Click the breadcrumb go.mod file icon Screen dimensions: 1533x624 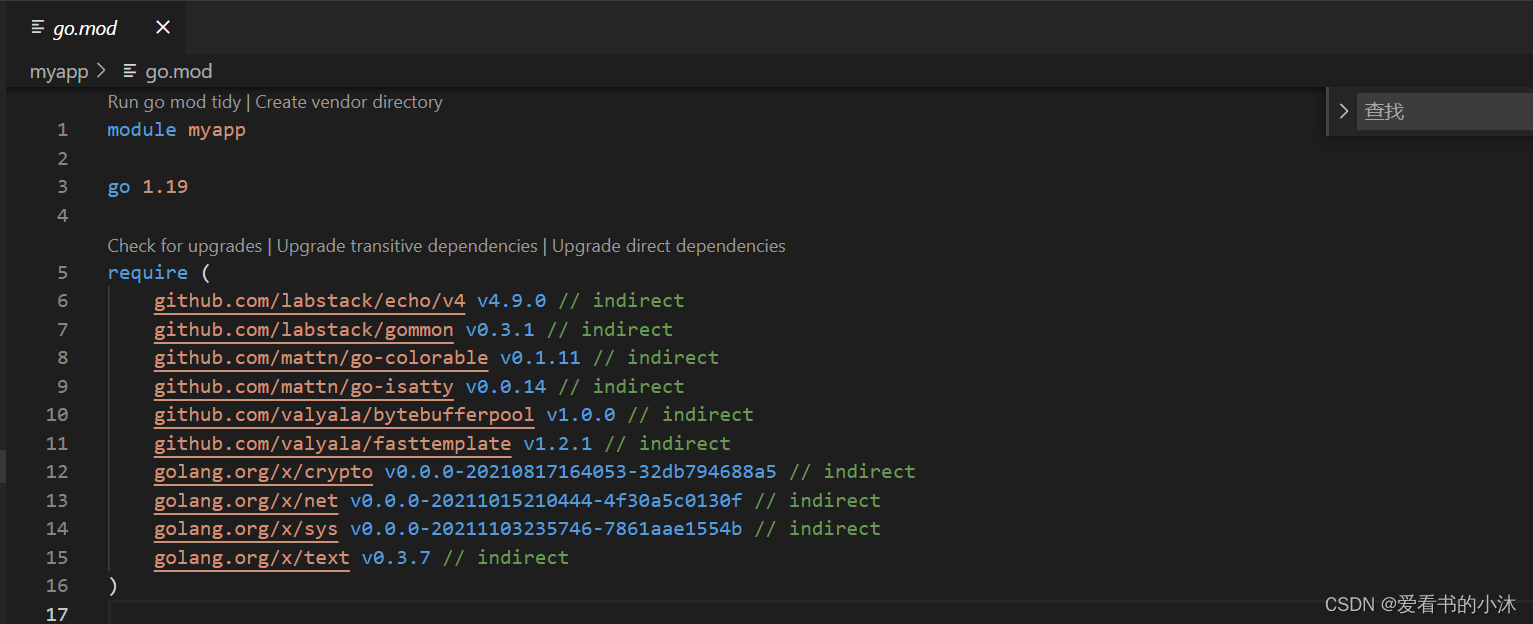tap(130, 71)
